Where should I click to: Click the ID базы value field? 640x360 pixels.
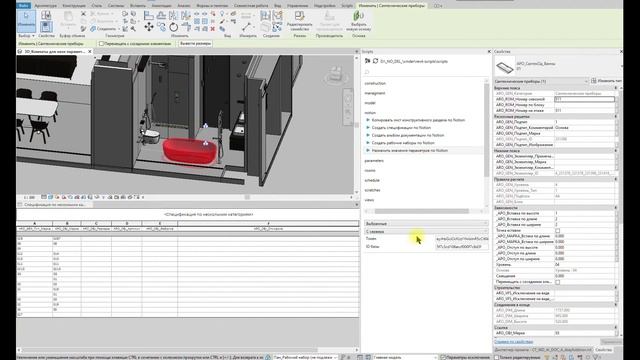tap(462, 247)
